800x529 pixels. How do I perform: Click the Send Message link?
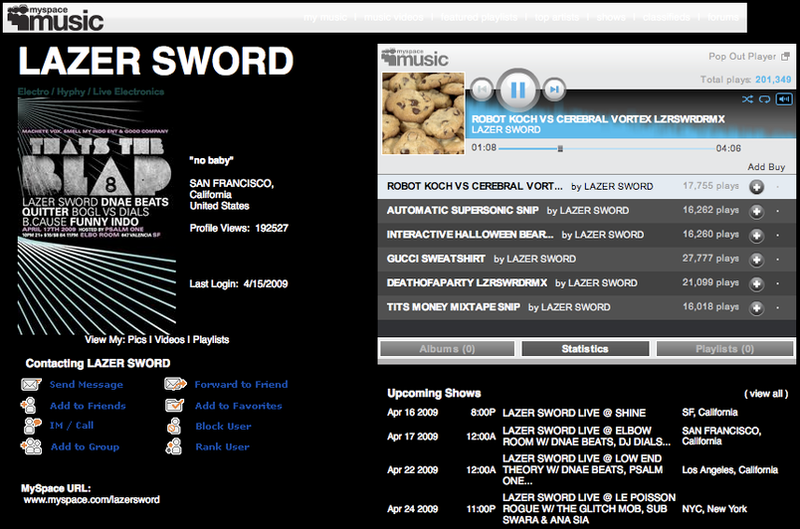[86, 385]
